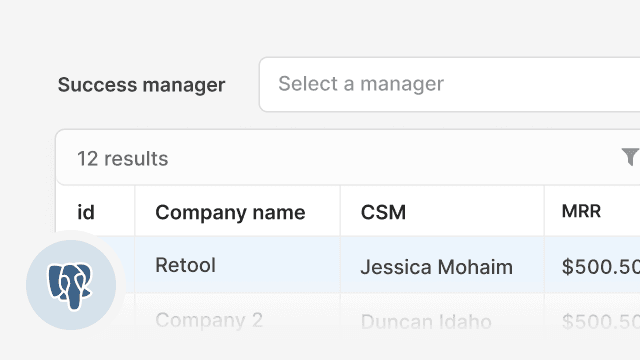Sort by the Company name column header
This screenshot has height=360, width=640.
[230, 212]
